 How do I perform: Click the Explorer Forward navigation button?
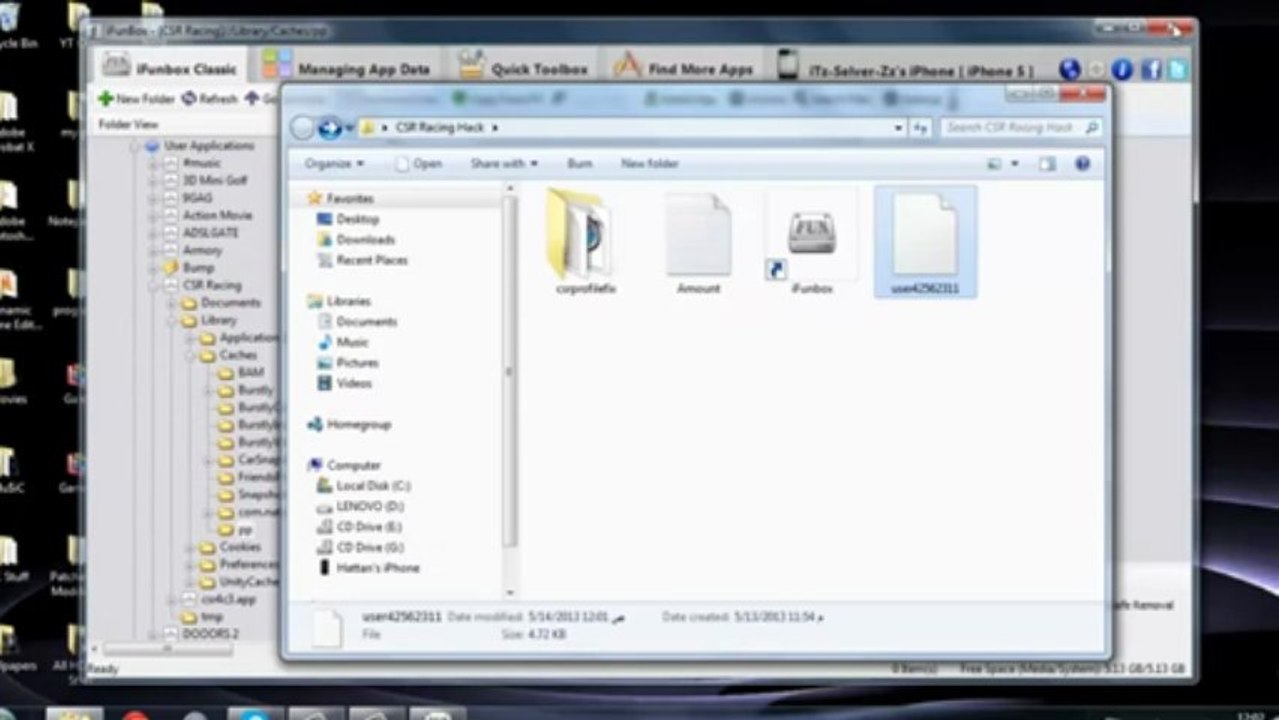pos(329,128)
